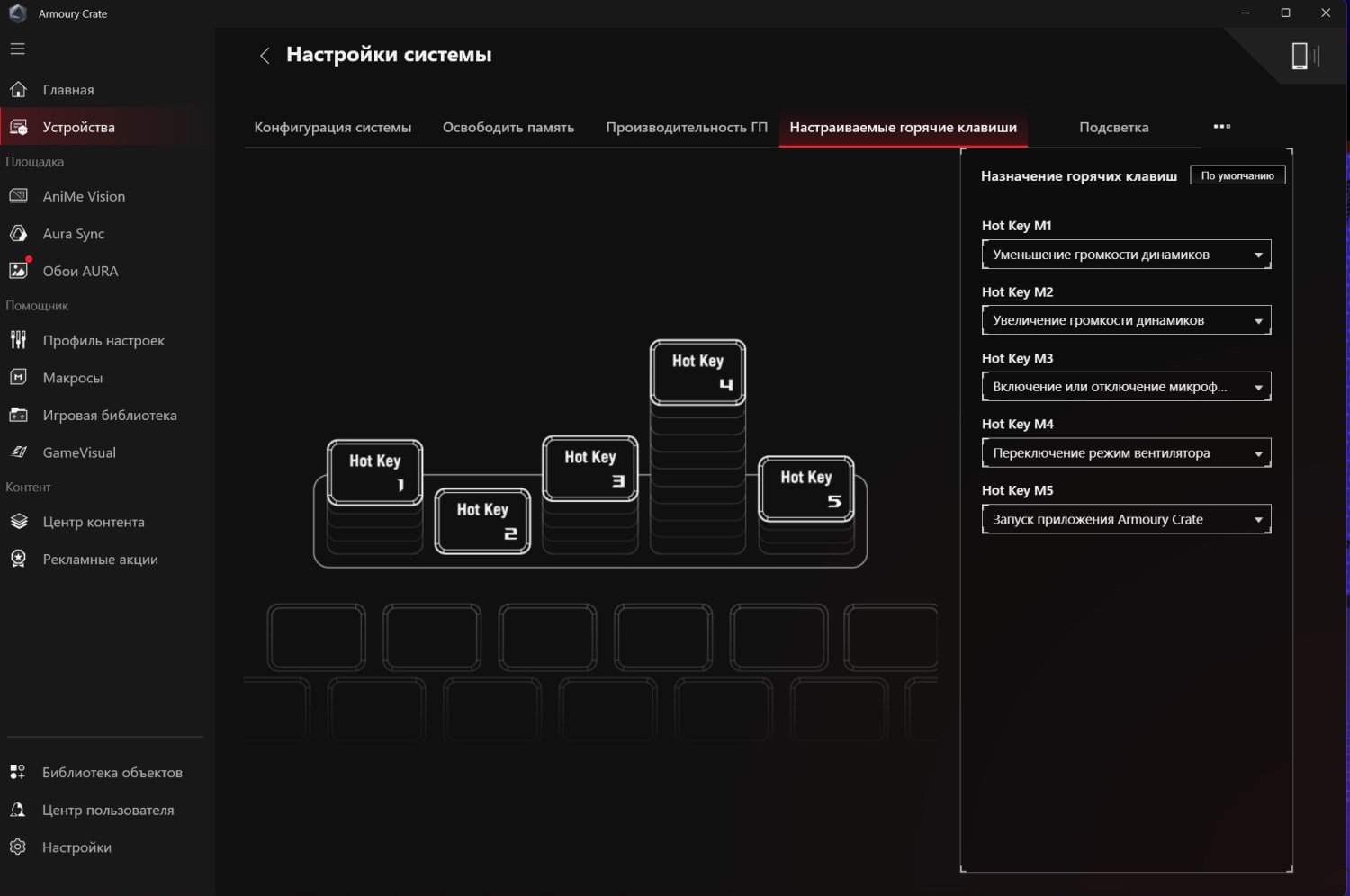Click the Профиль настроек sliders icon

pyautogui.click(x=18, y=340)
